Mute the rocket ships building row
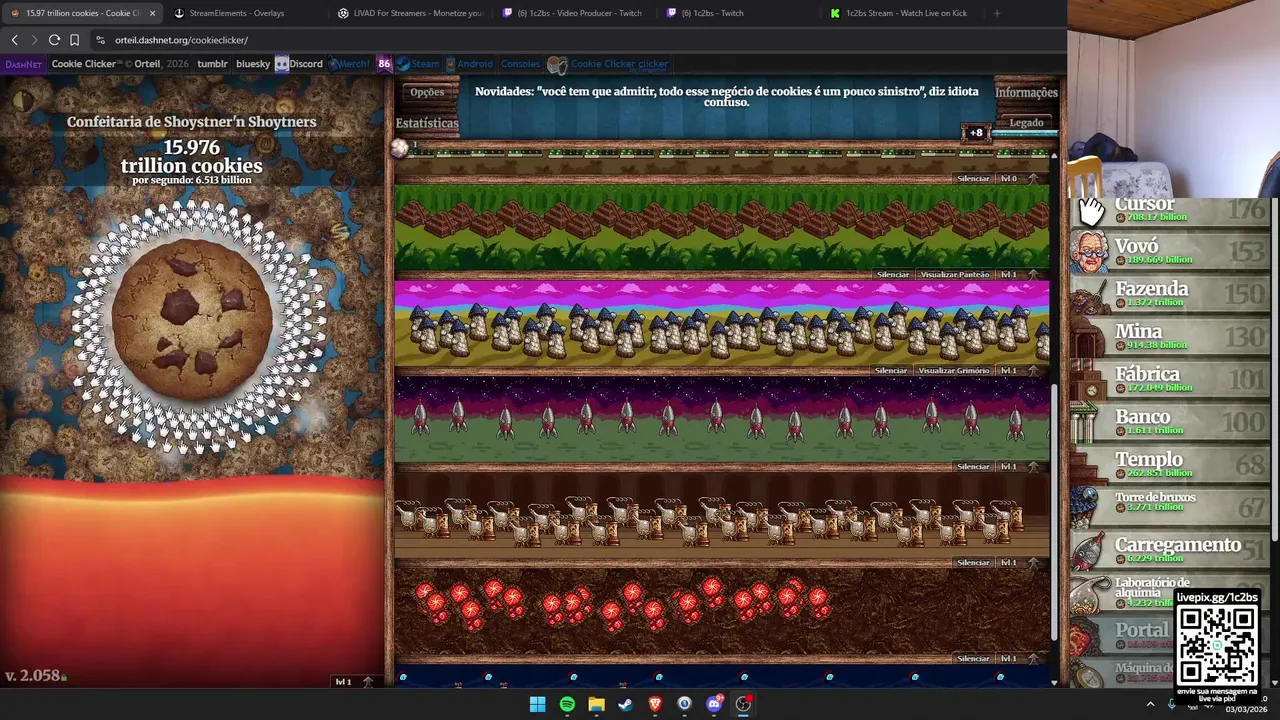Viewport: 1280px width, 720px height. [973, 466]
